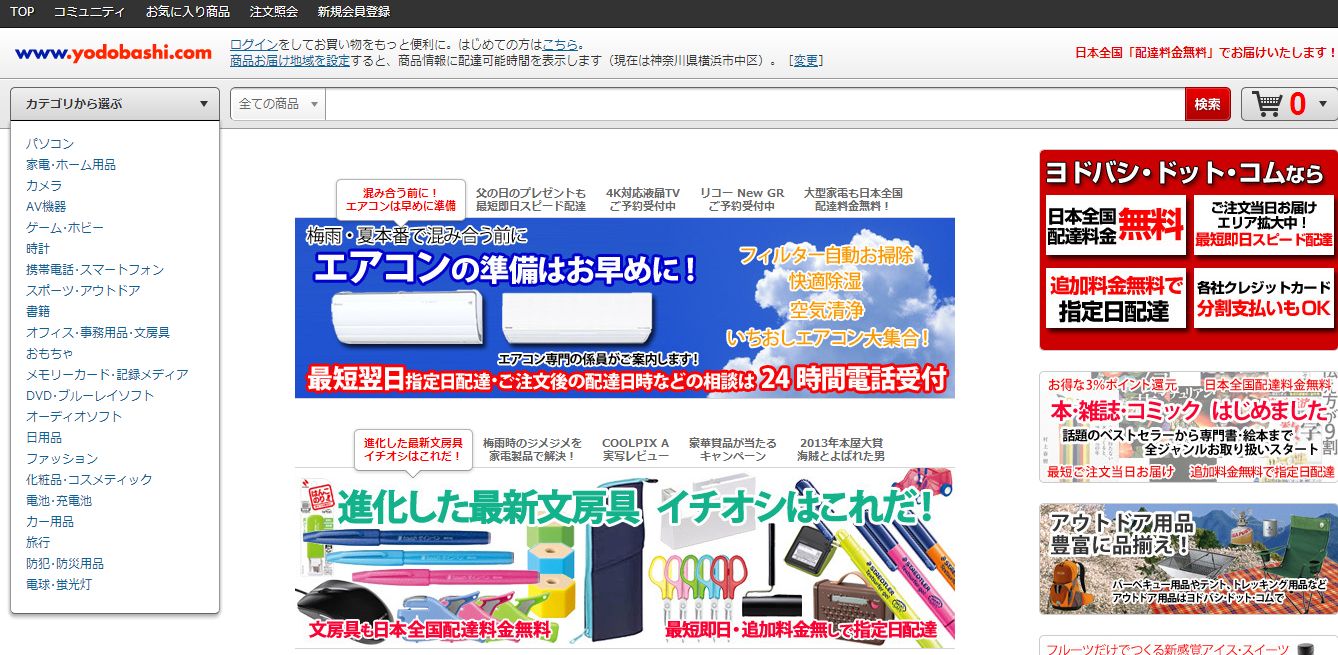Screen dimensions: 1338x655
Task: Select the 大型家電も日本全国 banner tab
Action: pyautogui.click(x=853, y=199)
